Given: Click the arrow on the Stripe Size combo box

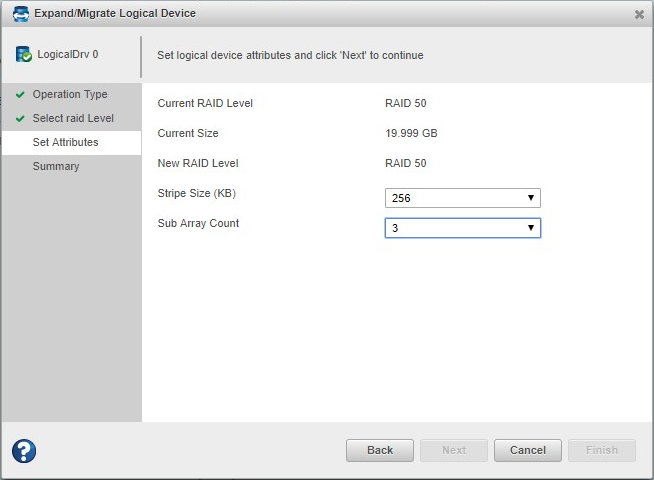Looking at the screenshot, I should point(531,198).
